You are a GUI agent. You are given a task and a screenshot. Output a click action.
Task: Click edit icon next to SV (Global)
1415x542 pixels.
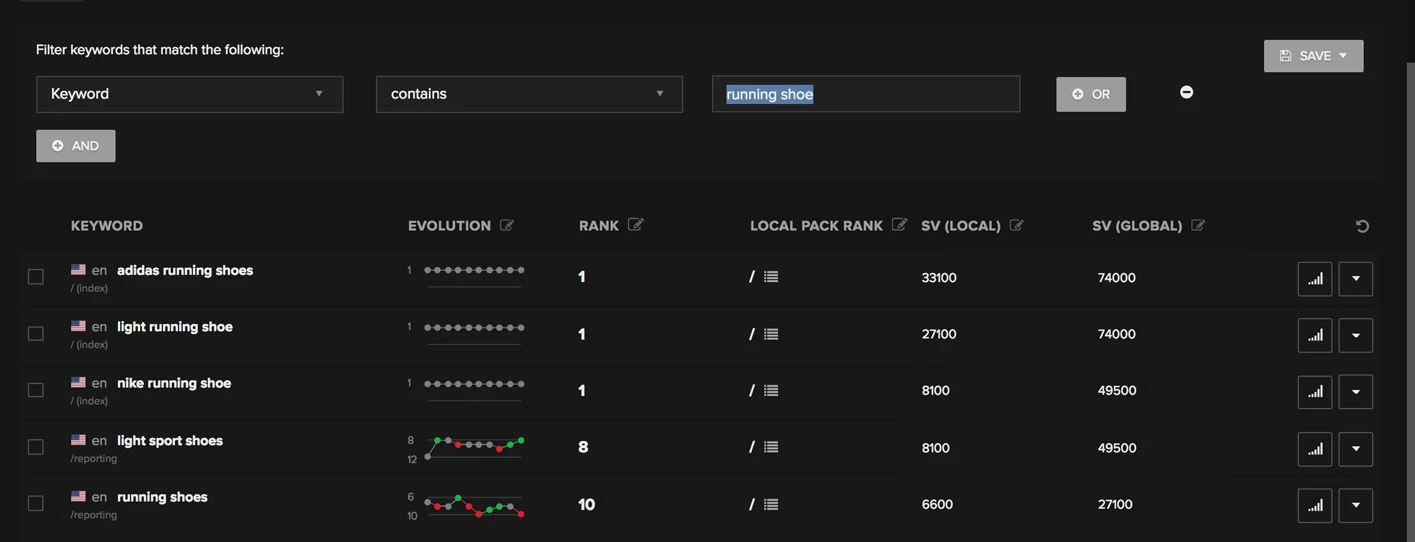[x=1198, y=225]
